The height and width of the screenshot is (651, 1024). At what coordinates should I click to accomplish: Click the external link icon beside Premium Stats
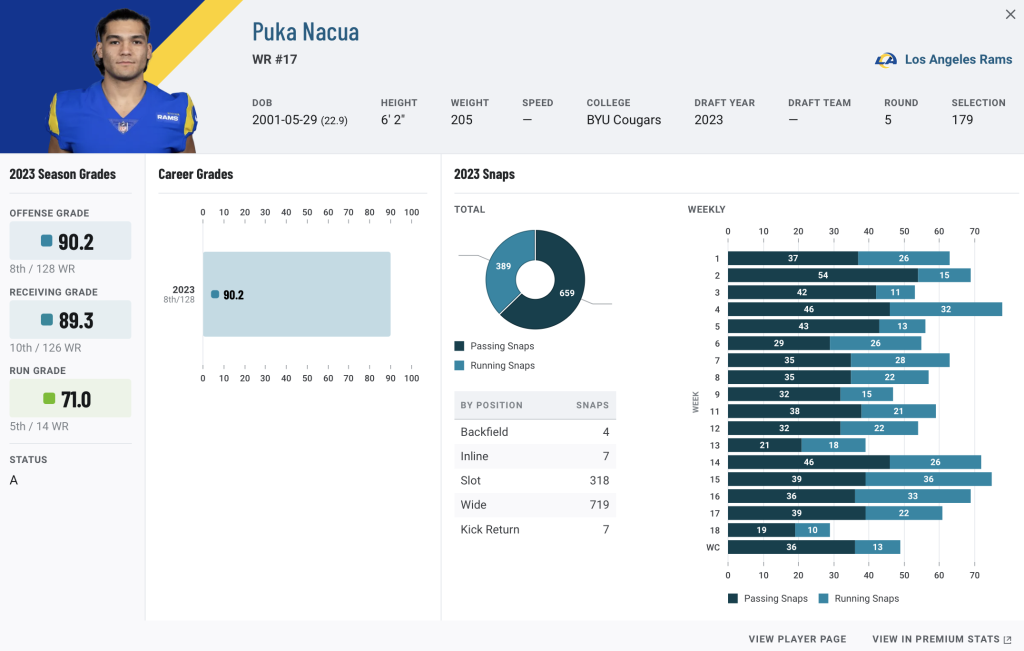coord(1008,639)
